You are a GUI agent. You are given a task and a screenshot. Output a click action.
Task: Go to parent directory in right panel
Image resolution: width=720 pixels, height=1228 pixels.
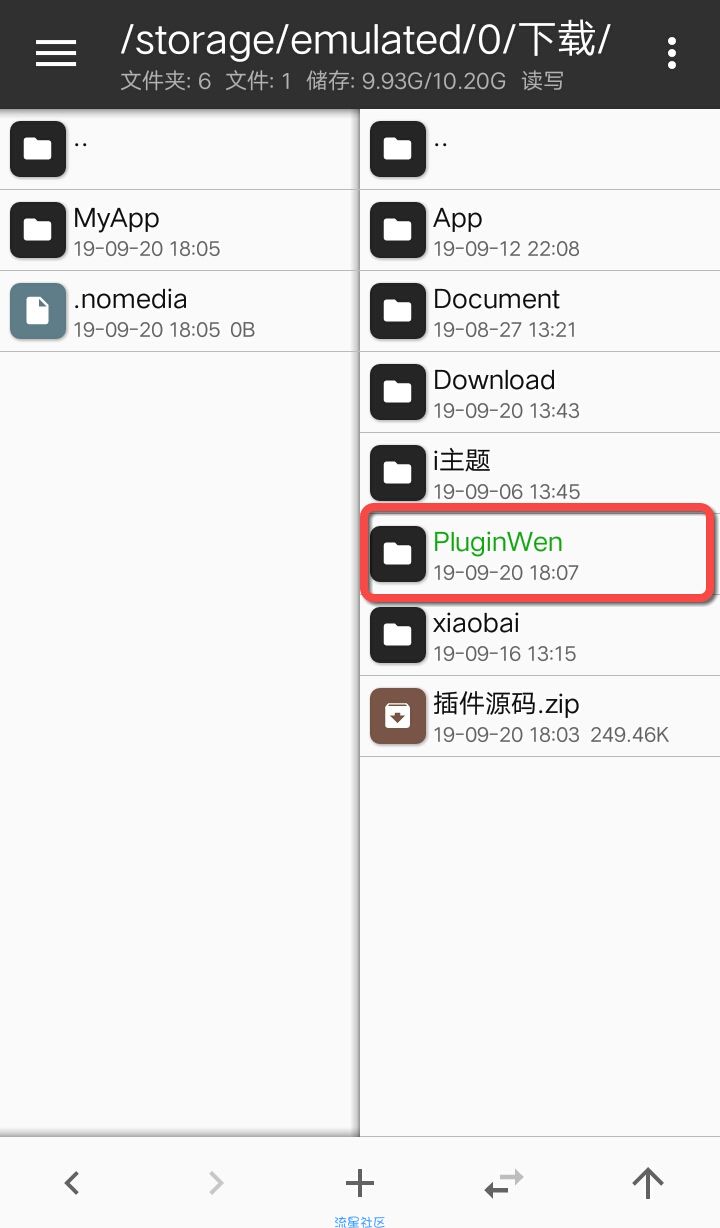540,149
